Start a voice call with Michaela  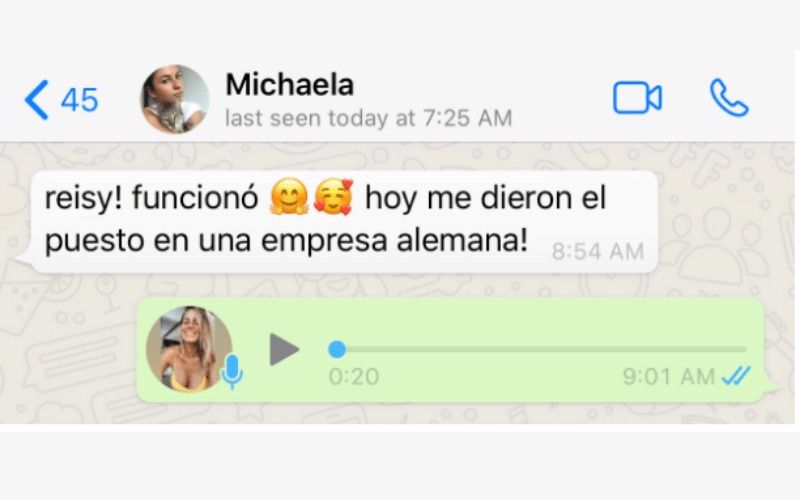pyautogui.click(x=729, y=97)
